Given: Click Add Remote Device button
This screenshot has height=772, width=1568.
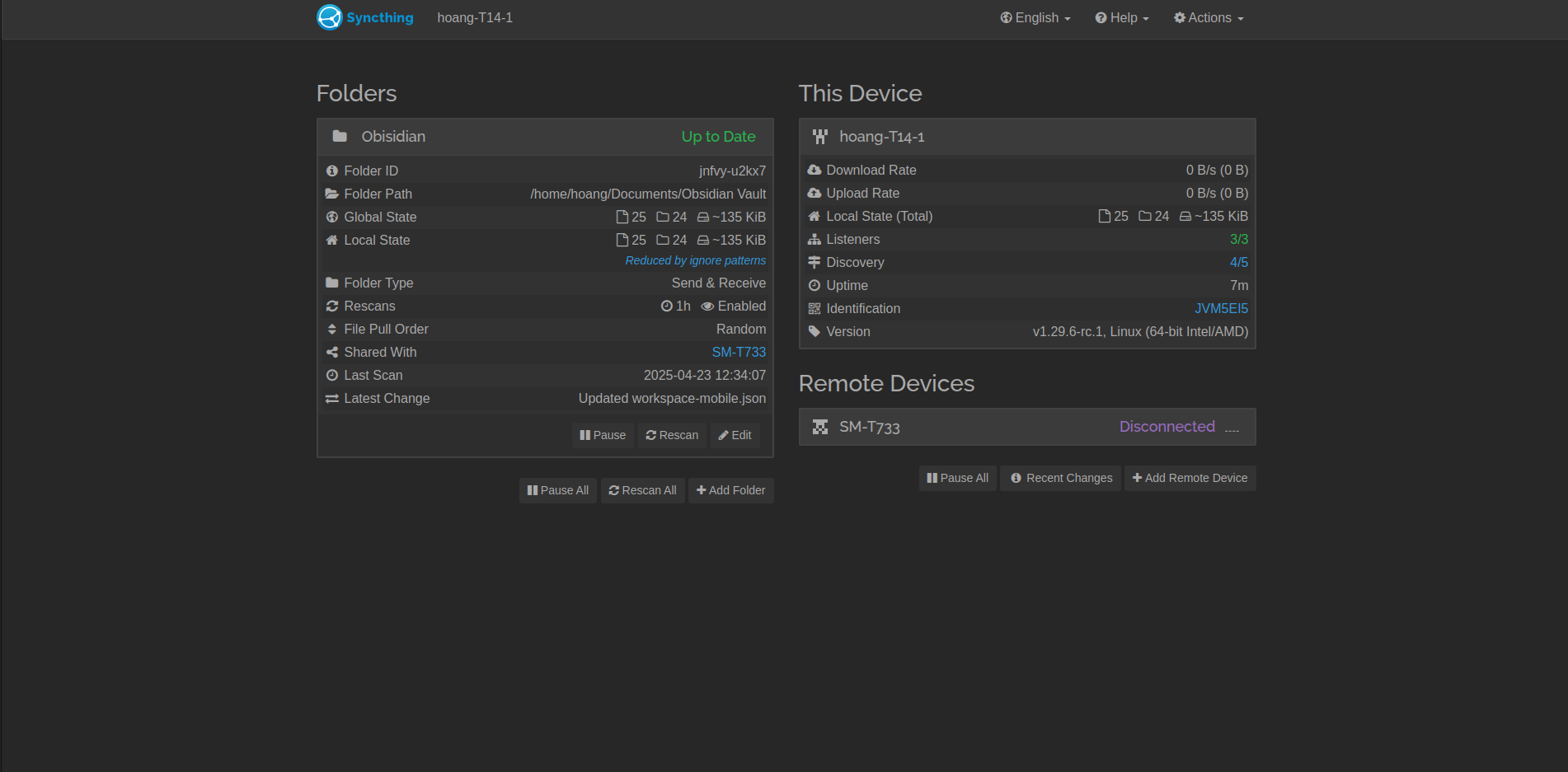Looking at the screenshot, I should [1190, 478].
